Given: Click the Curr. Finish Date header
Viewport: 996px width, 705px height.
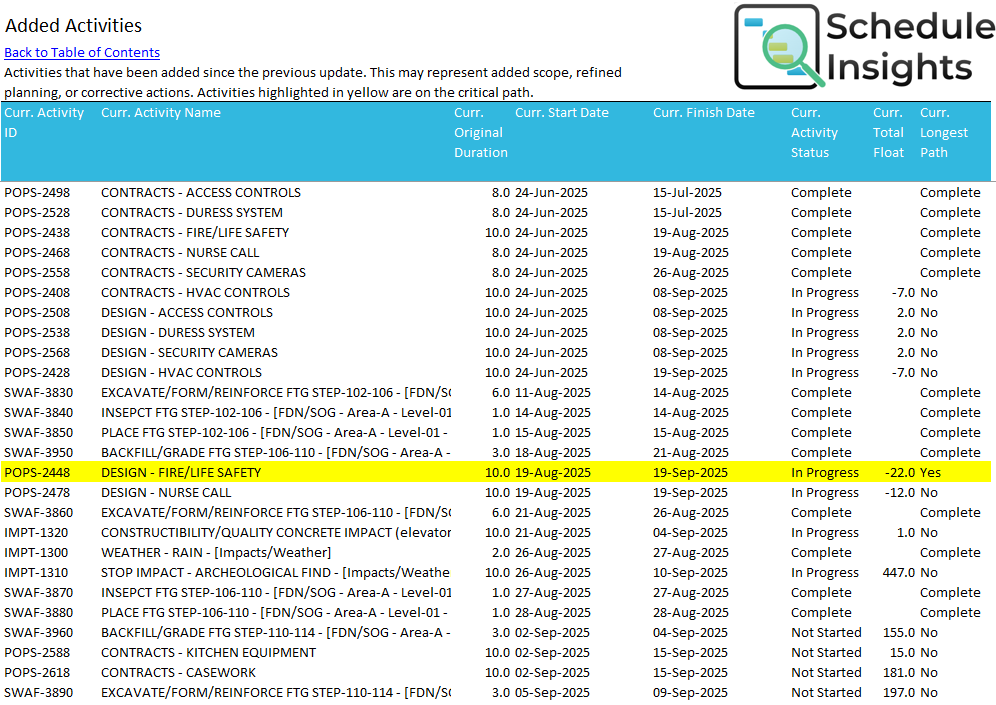Looking at the screenshot, I should click(703, 113).
